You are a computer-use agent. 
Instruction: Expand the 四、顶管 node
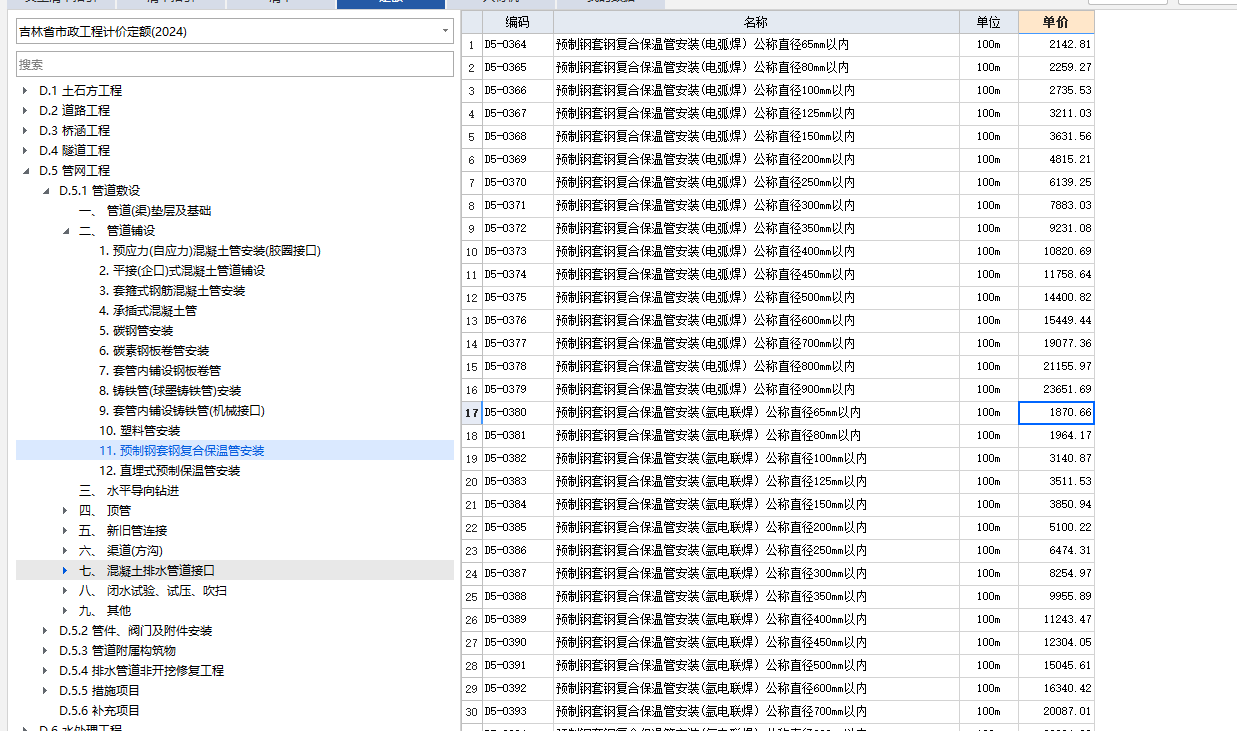point(65,511)
